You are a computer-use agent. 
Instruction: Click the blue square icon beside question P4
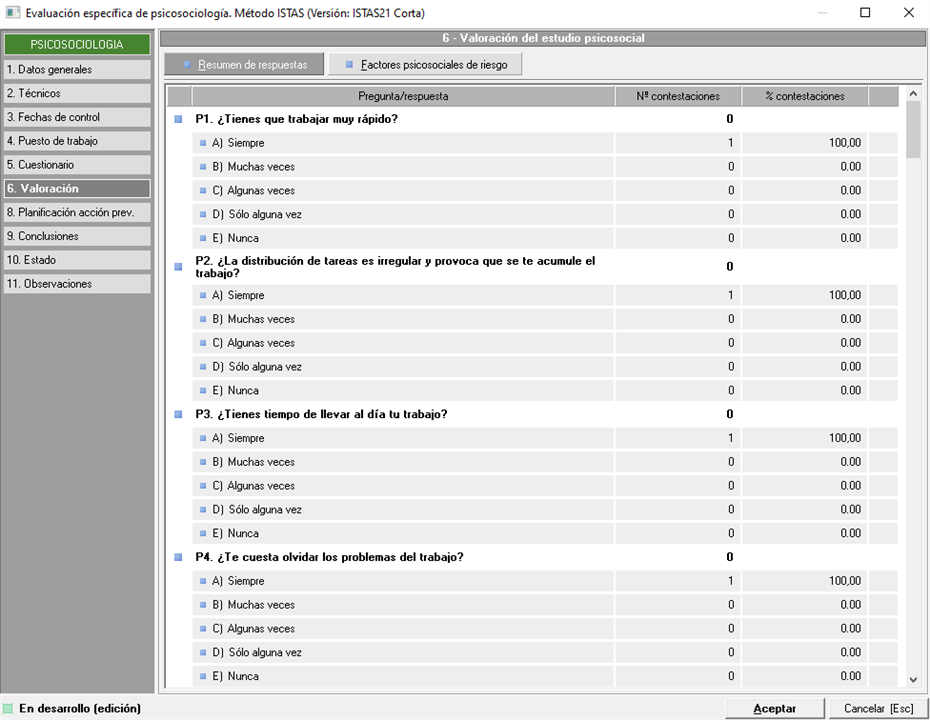tap(179, 557)
